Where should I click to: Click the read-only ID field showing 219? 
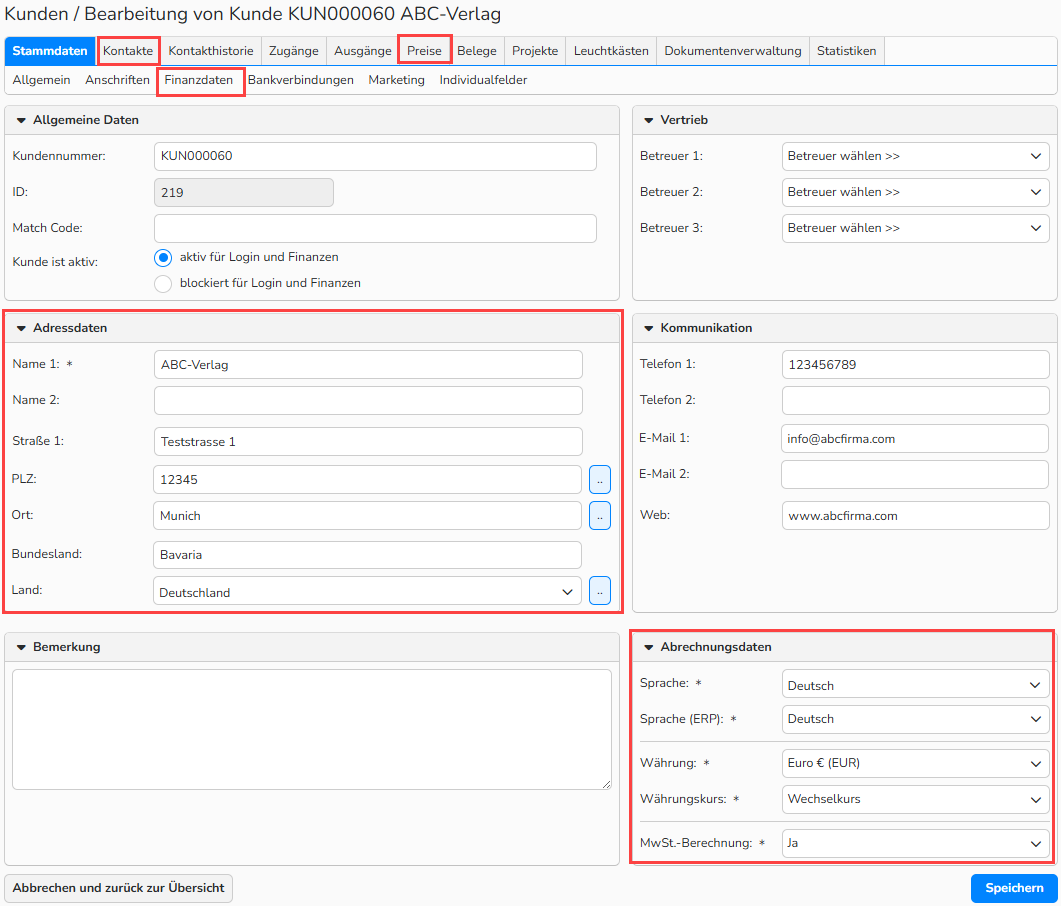point(244,193)
